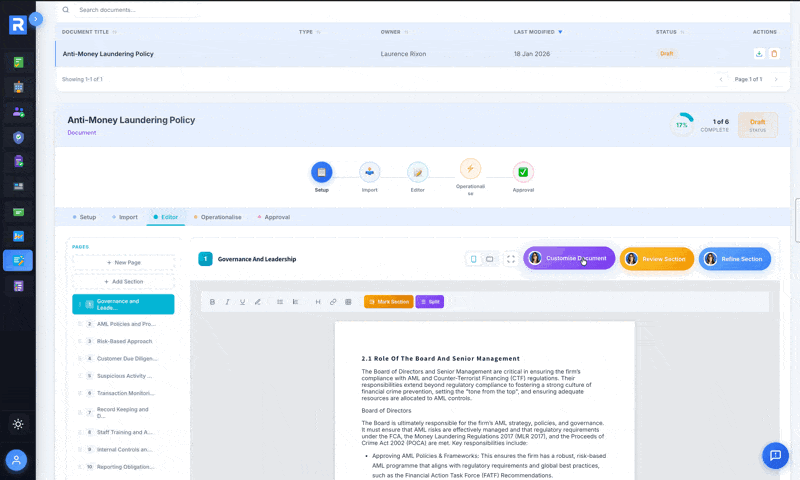Click the Add Section button

(x=123, y=282)
